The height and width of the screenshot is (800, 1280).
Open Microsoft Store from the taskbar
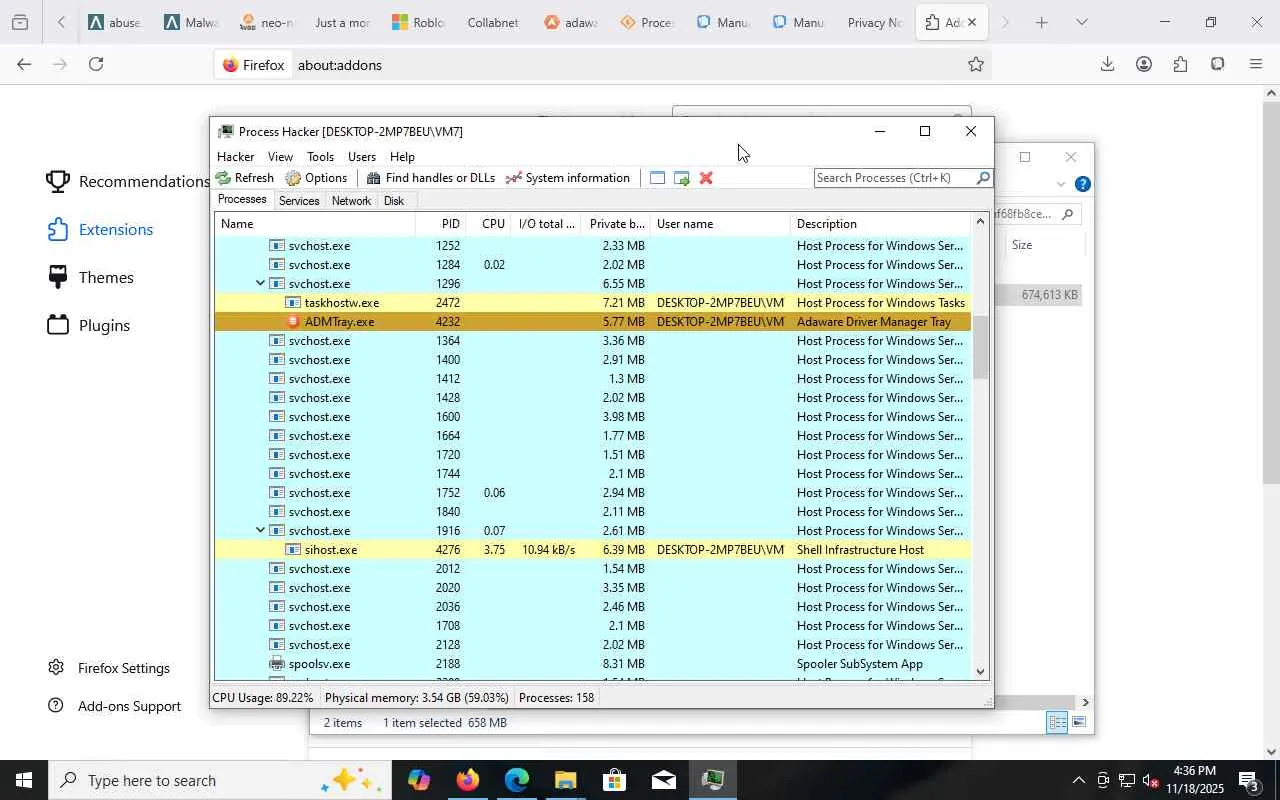[615, 780]
